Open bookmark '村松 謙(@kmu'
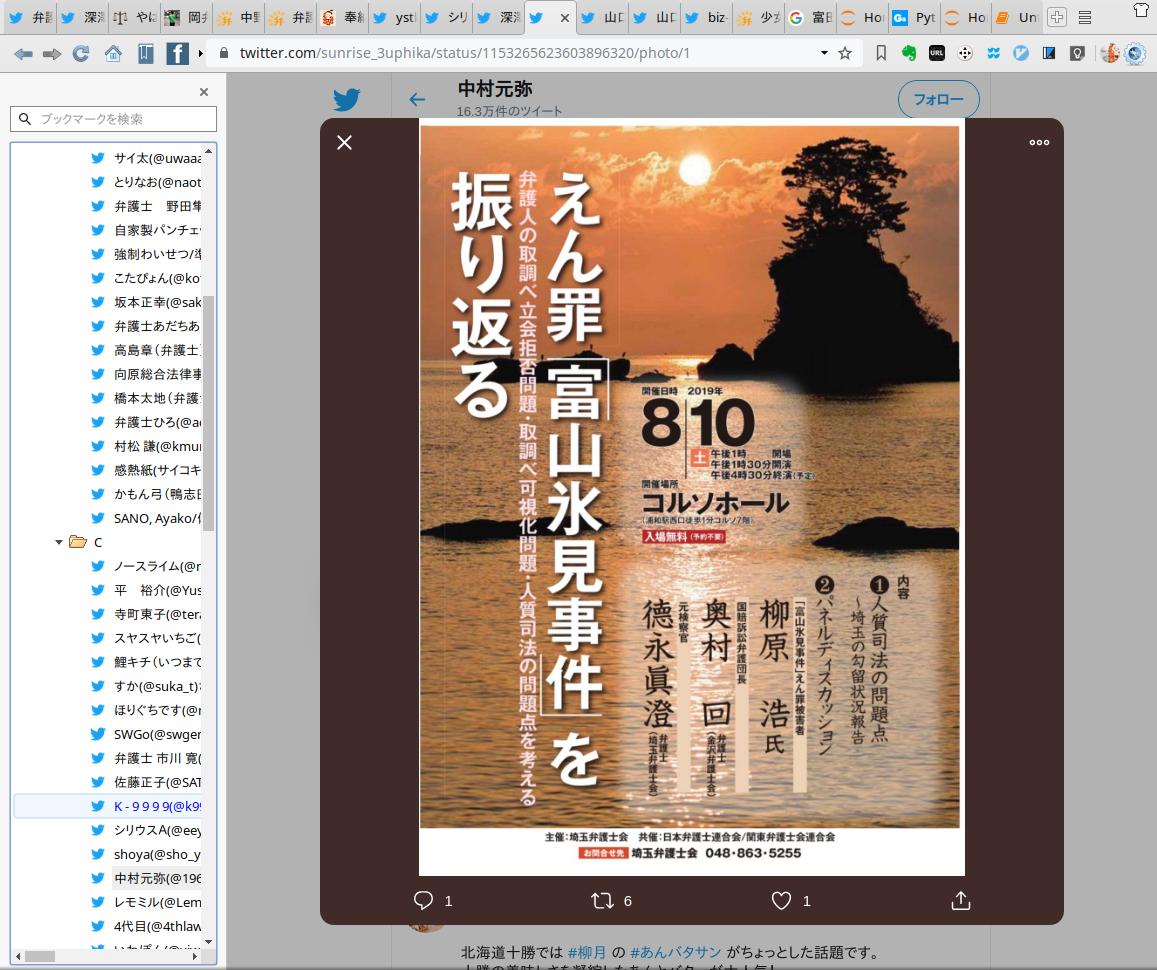The image size is (1157, 970). point(146,446)
